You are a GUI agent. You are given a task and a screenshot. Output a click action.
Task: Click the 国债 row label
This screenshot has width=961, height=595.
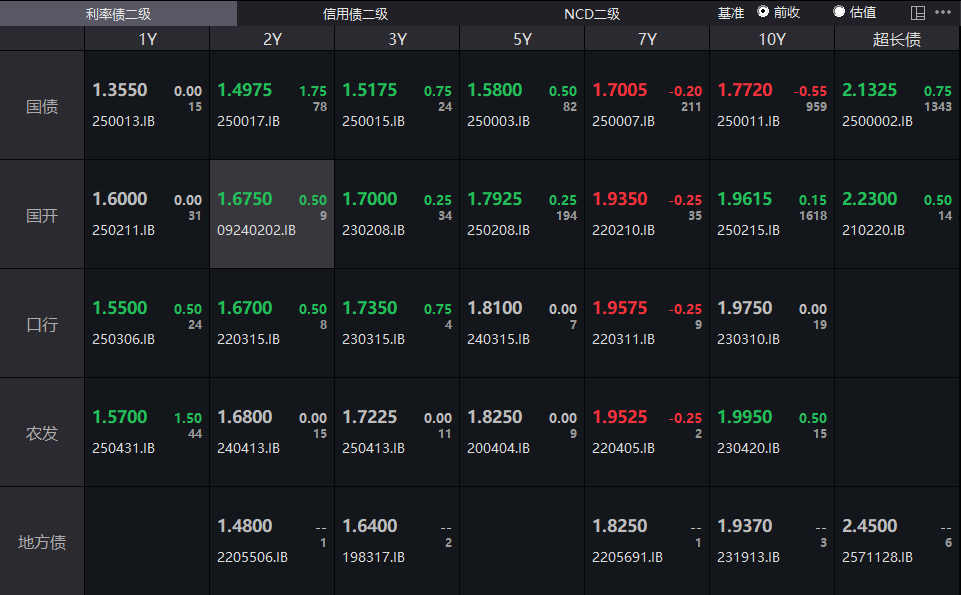(42, 106)
